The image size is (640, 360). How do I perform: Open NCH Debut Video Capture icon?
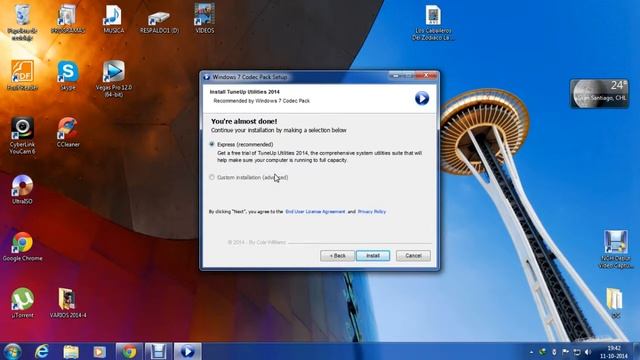tap(616, 249)
